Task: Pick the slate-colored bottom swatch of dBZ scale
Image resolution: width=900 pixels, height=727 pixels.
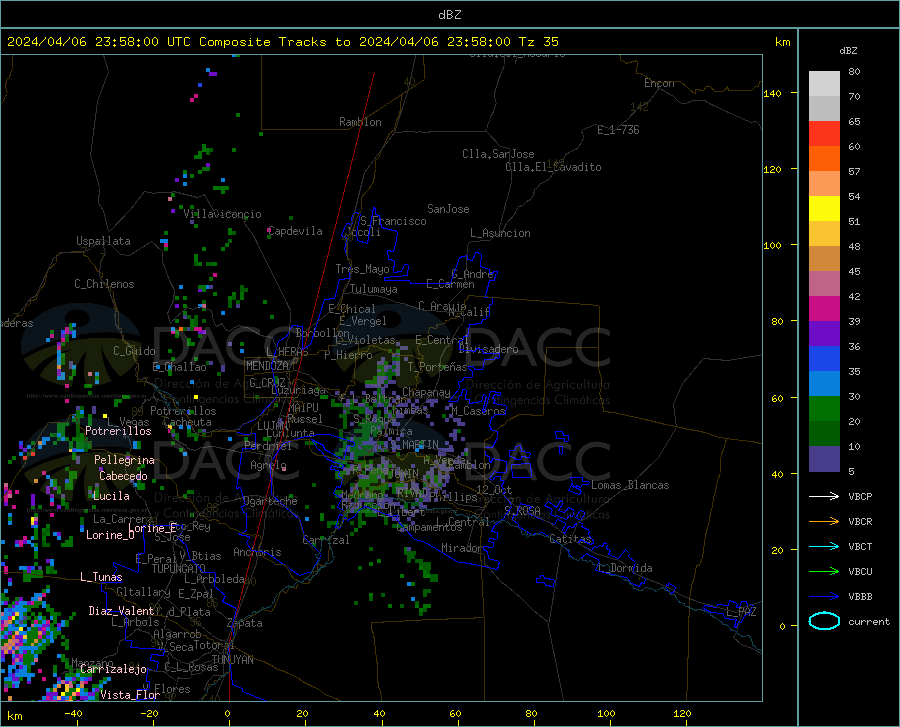Action: 824,459
